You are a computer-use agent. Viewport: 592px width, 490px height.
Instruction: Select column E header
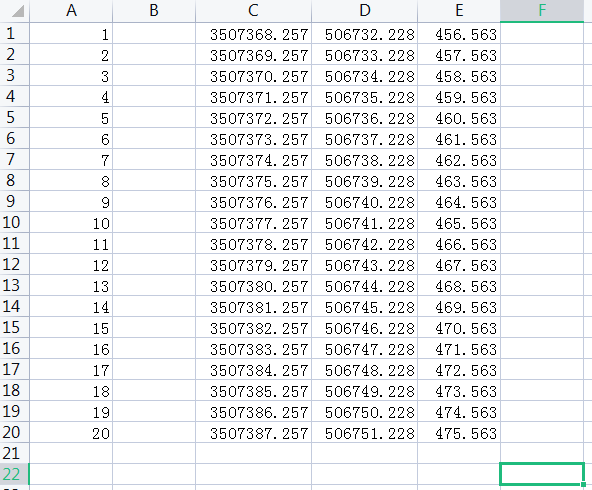459,11
